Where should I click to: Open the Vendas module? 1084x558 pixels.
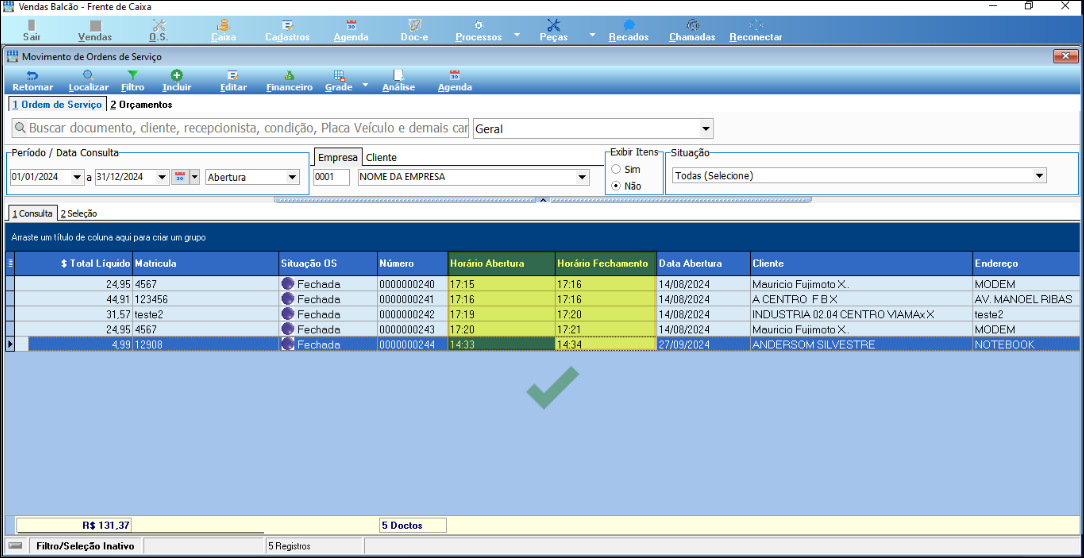click(95, 30)
